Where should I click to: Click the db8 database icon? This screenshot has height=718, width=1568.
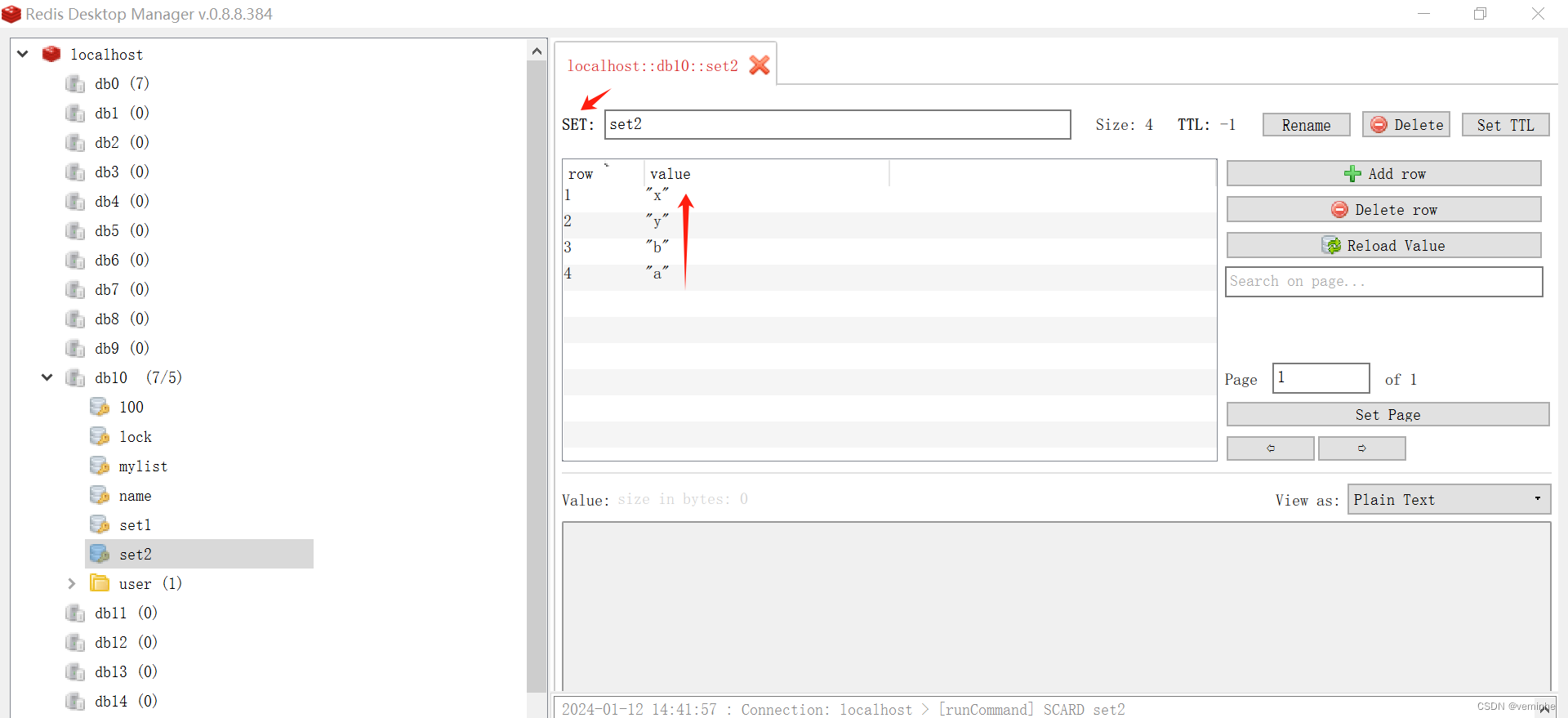pyautogui.click(x=75, y=319)
